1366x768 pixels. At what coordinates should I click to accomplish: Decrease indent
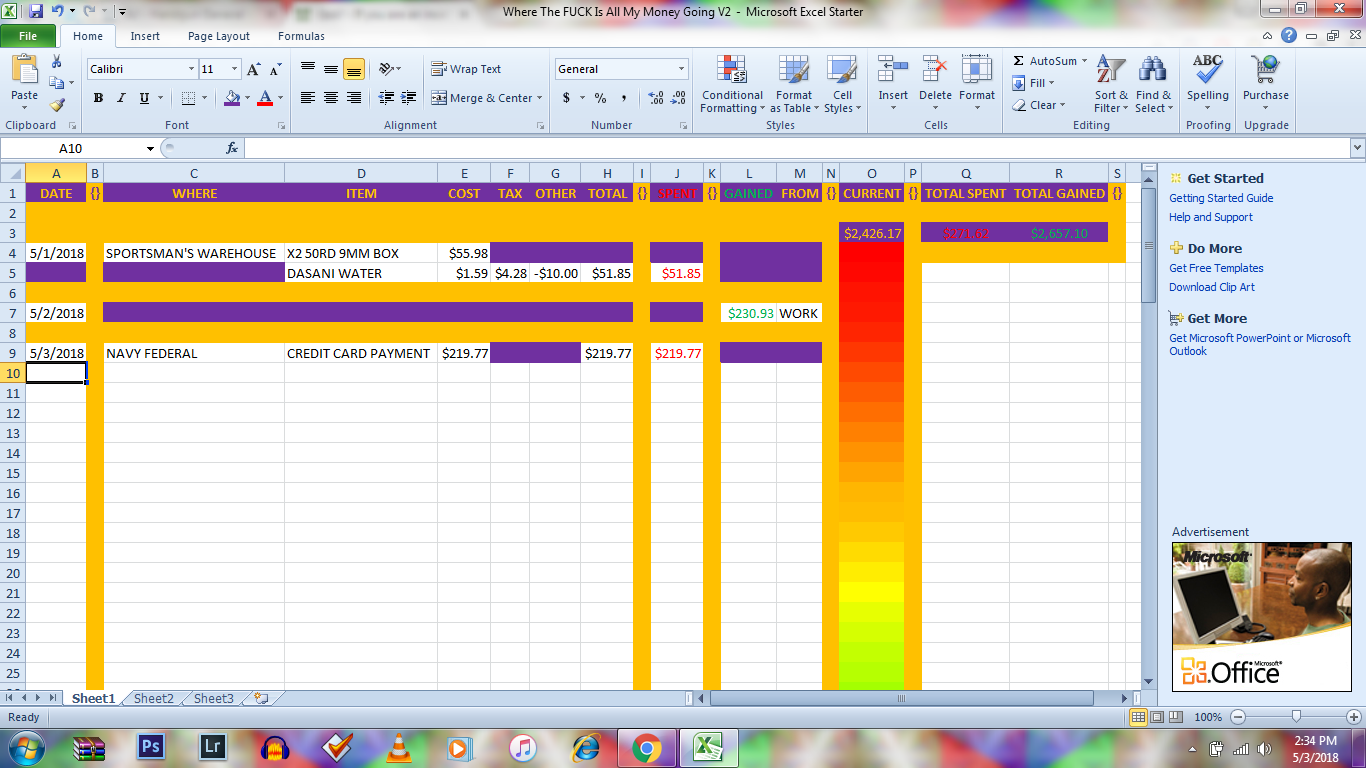click(387, 98)
